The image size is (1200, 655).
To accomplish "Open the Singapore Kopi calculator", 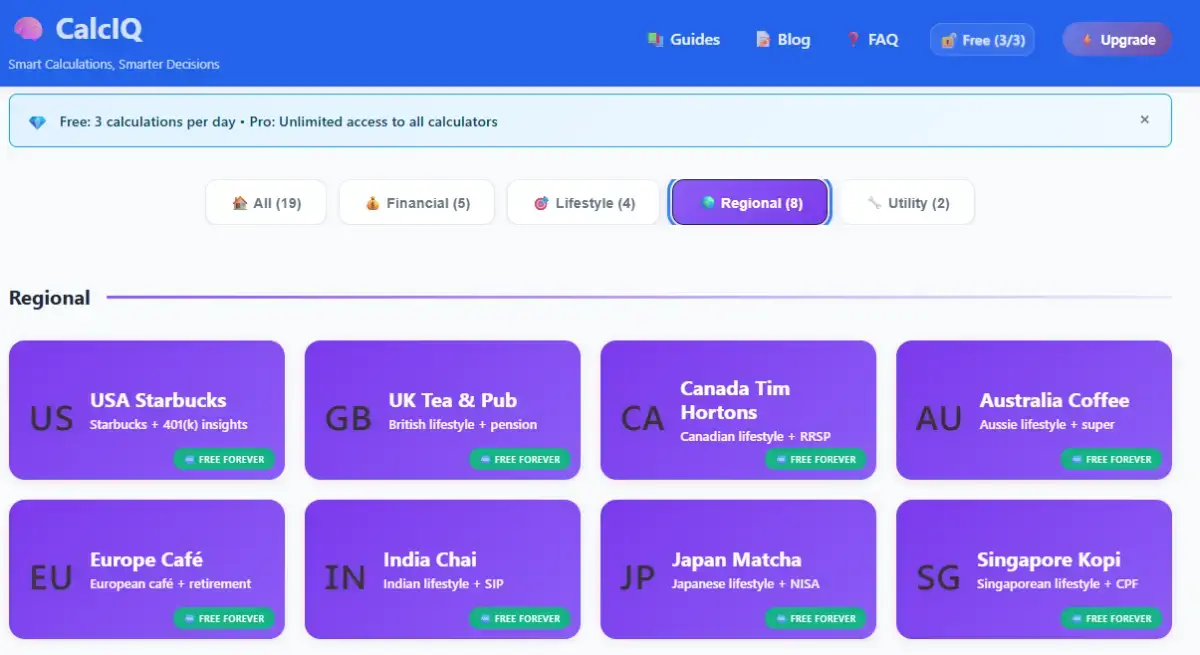I will [1034, 569].
